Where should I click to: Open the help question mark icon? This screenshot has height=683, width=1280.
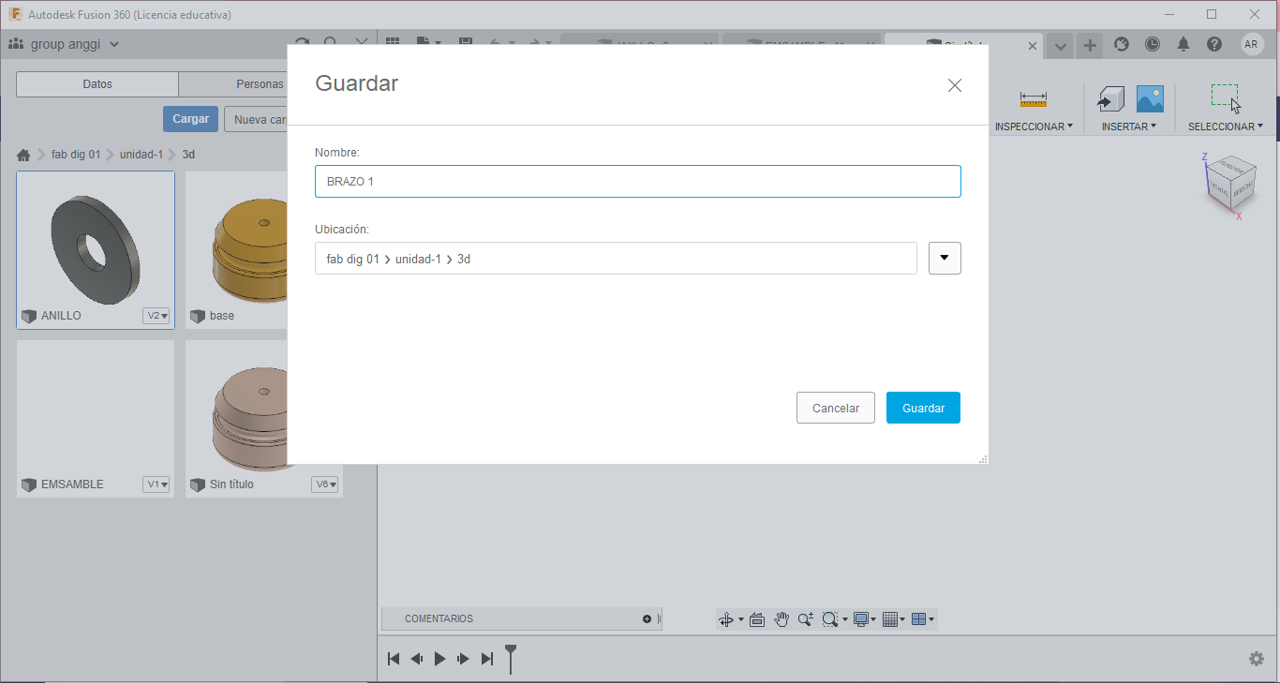tap(1214, 45)
